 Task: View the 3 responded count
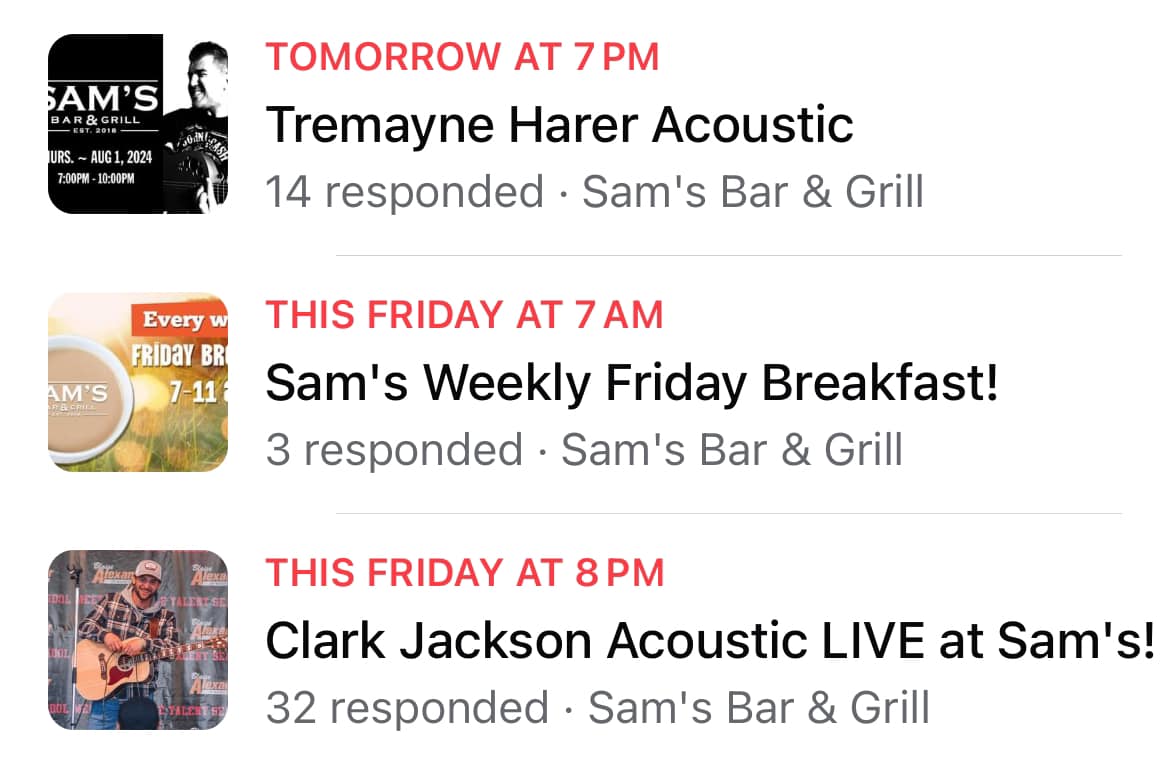coord(395,450)
